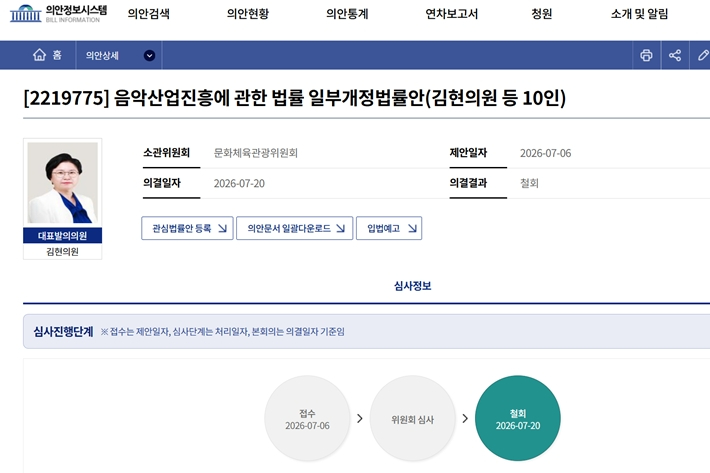Expand the 의안상세 dropdown arrow

(149, 55)
